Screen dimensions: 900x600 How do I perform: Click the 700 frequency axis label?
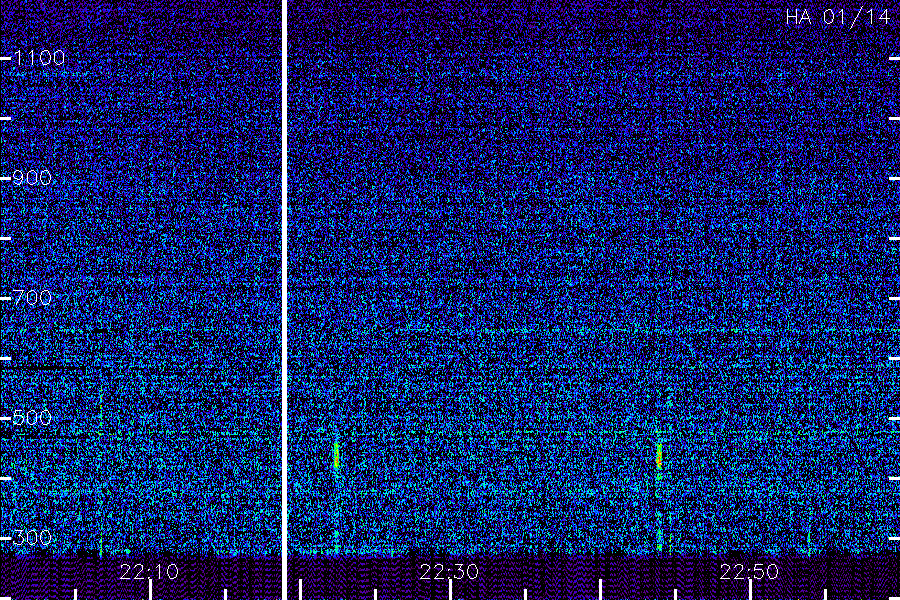32,297
